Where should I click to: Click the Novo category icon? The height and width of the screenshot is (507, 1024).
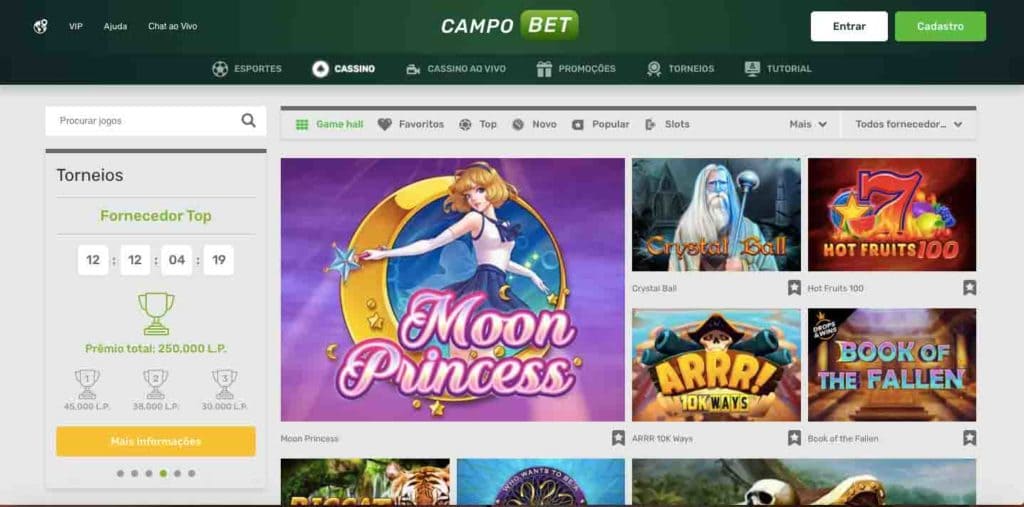[x=518, y=124]
